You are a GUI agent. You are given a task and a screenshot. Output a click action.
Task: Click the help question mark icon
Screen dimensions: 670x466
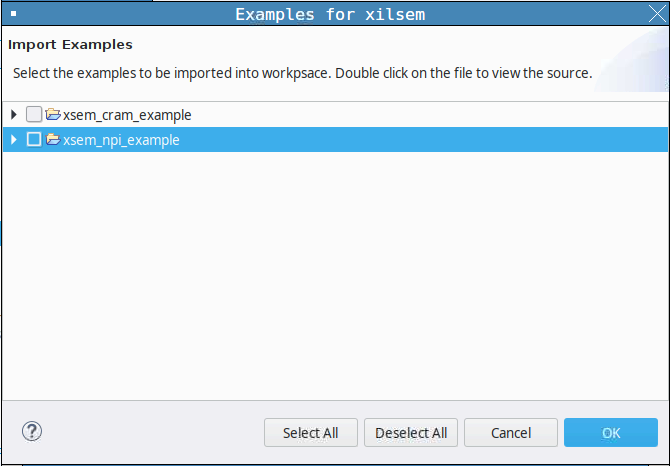pos(32,432)
